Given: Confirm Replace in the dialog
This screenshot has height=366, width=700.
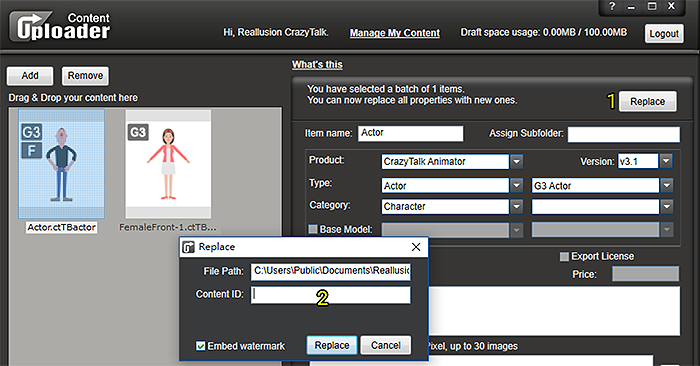Looking at the screenshot, I should click(332, 345).
